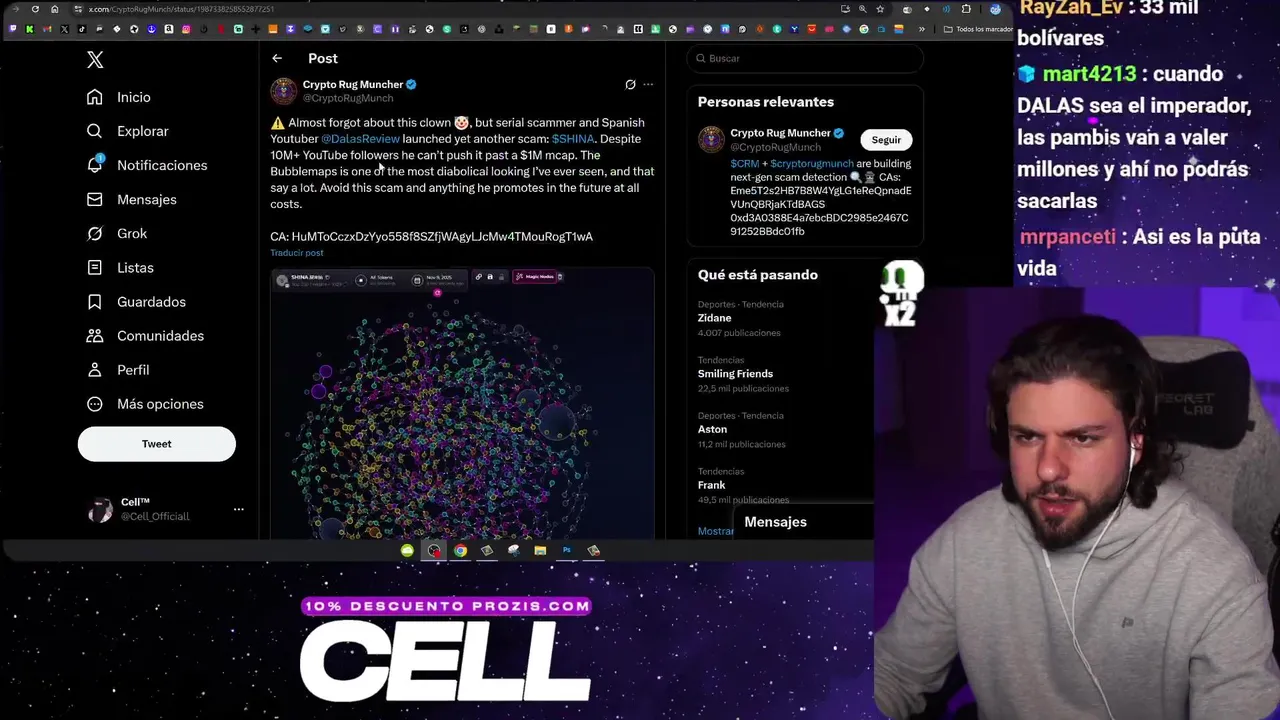Click the green circular taskbar icon
Viewport: 1280px width, 720px height.
click(407, 550)
